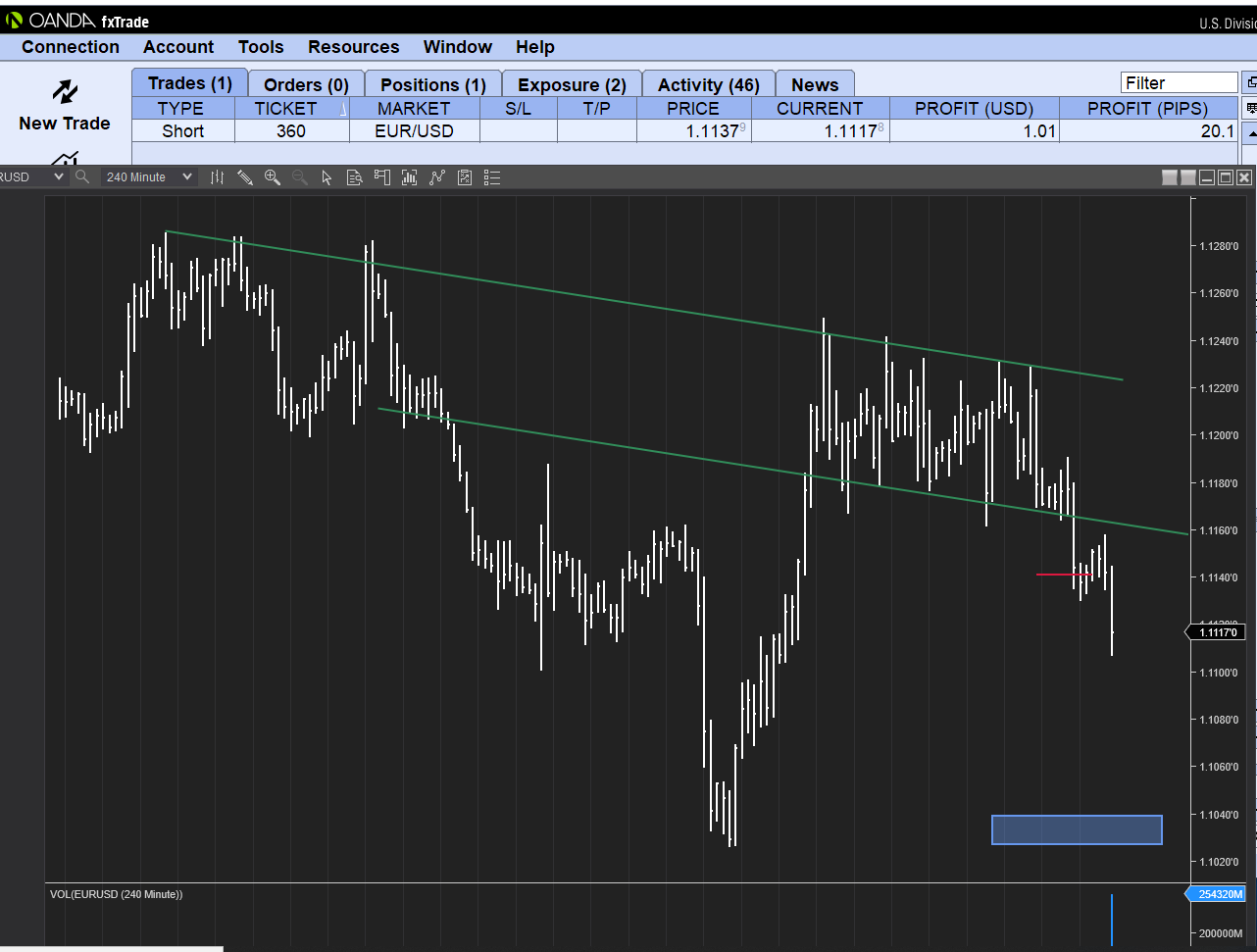Switch to the Positions (1) tab

pos(432,84)
